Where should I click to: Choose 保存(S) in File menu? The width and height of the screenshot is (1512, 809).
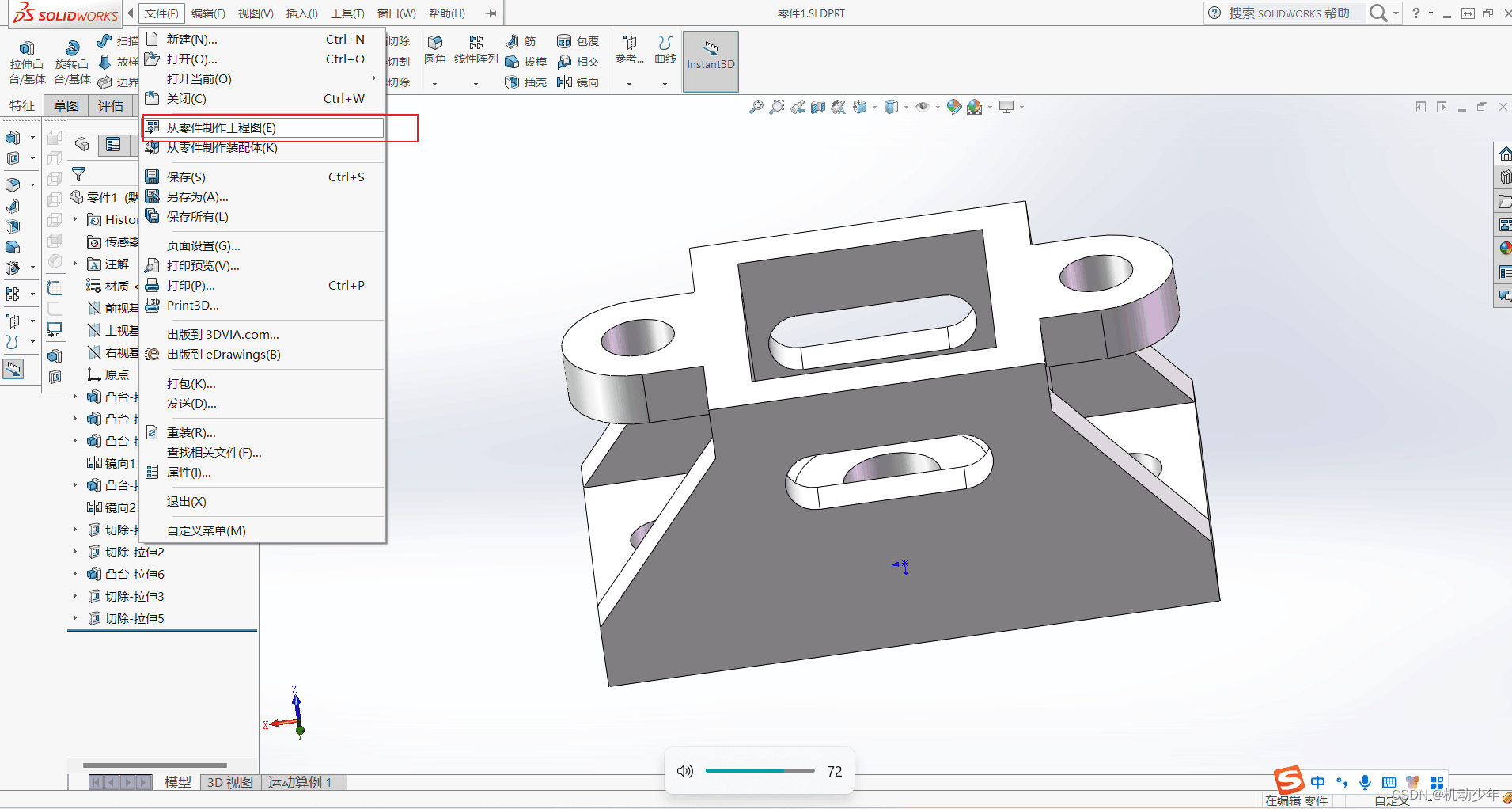coord(263,177)
